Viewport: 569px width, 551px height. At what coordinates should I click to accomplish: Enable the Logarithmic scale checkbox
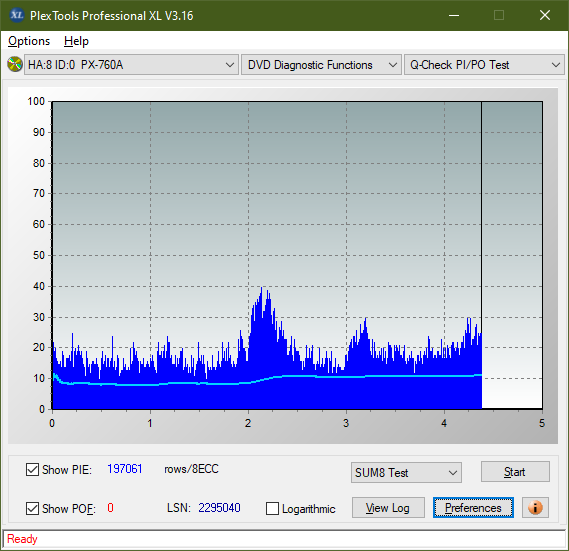click(x=272, y=508)
